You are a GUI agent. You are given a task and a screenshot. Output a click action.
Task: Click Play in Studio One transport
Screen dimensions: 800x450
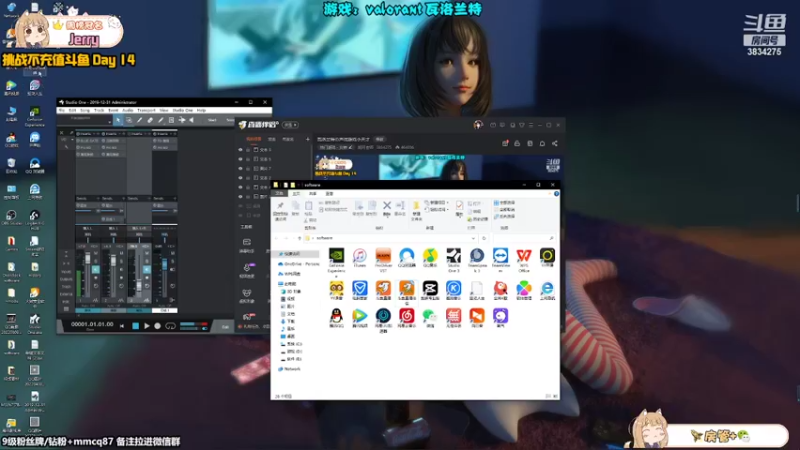click(x=146, y=326)
